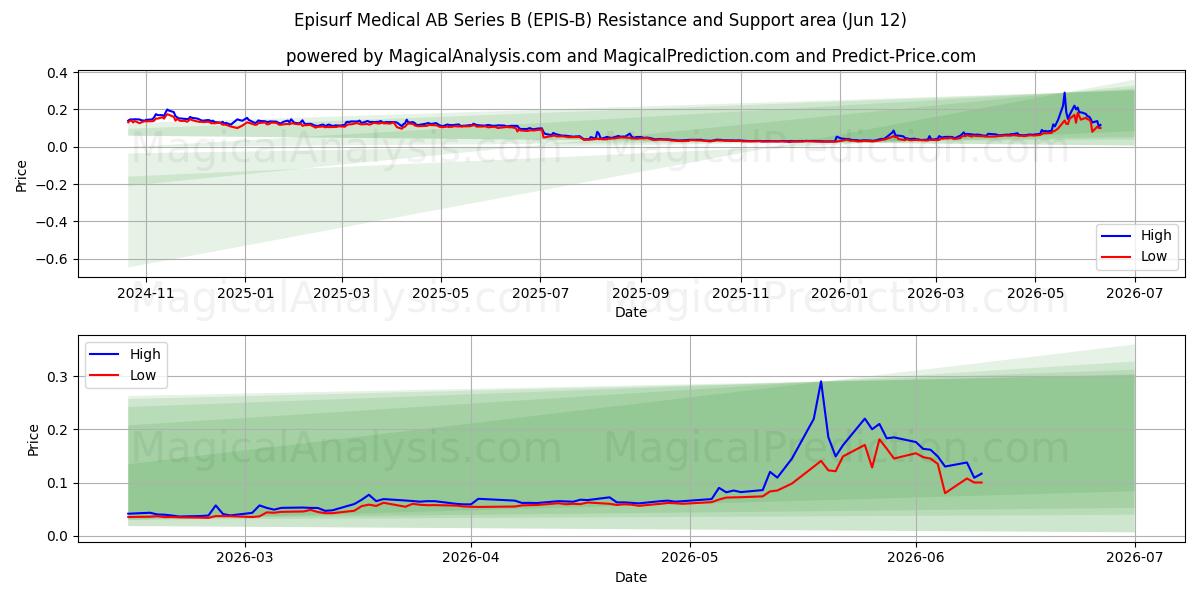Click the upper chart's High price spike peak
This screenshot has width=1200, height=600.
[x=1064, y=94]
